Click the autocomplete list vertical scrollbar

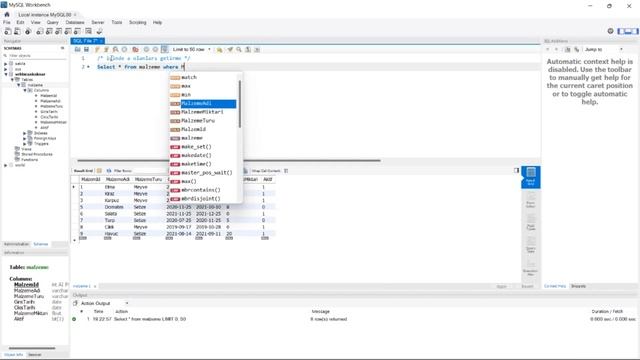coord(240,104)
